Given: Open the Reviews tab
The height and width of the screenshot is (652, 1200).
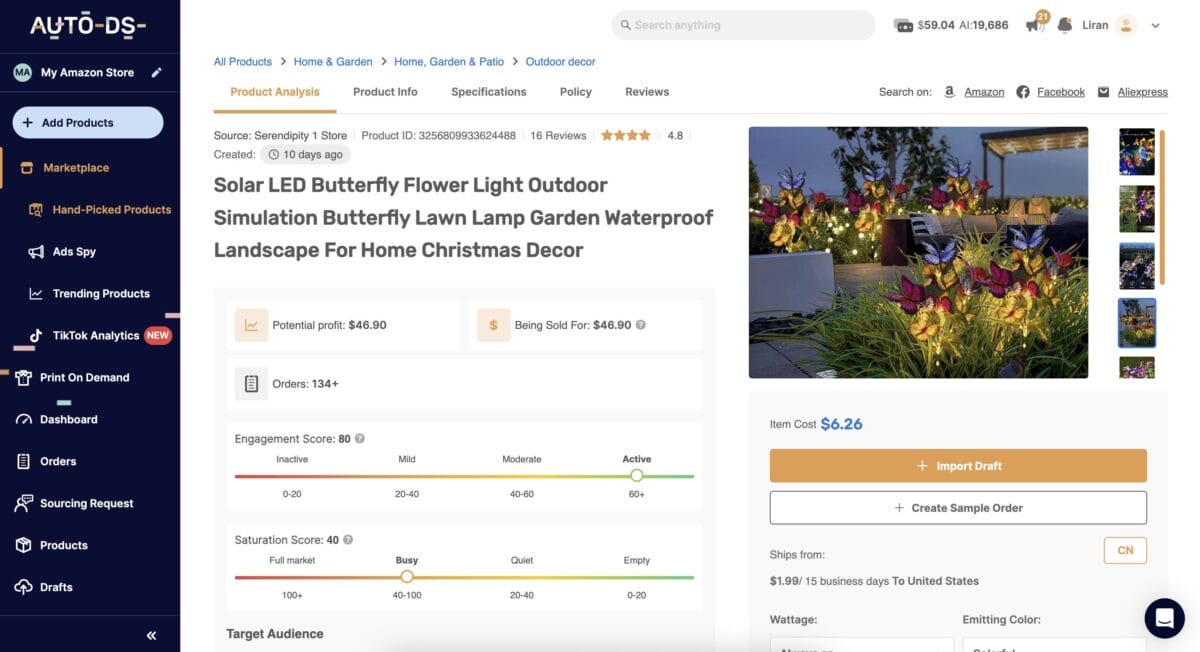Looking at the screenshot, I should [x=646, y=91].
